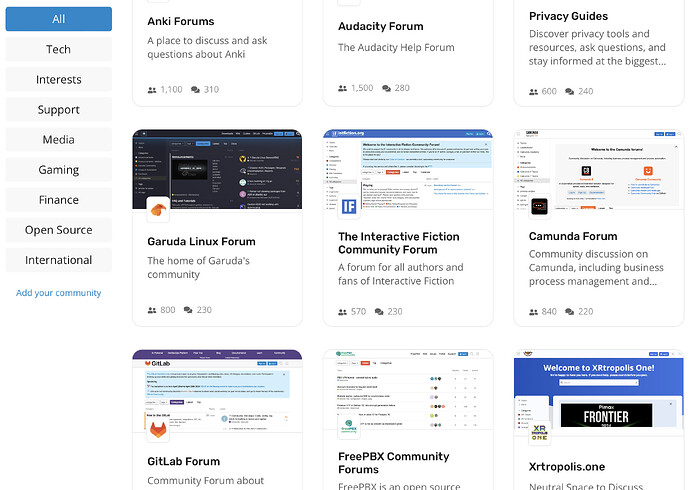Click the Camunda Forum 220 posts count

(586, 312)
